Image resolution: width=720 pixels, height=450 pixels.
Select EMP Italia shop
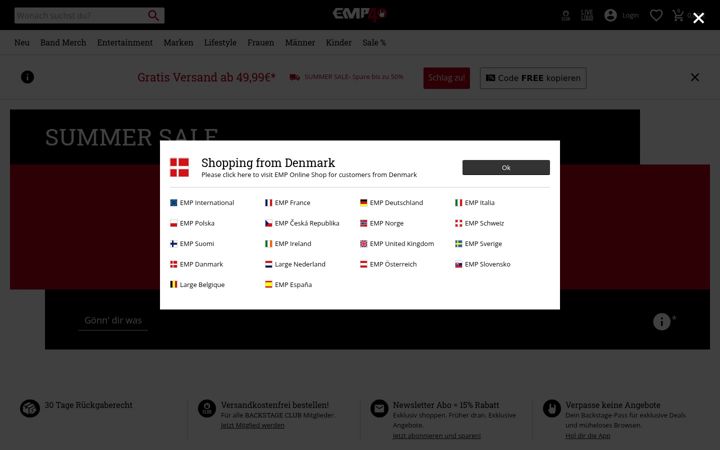pyautogui.click(x=475, y=202)
